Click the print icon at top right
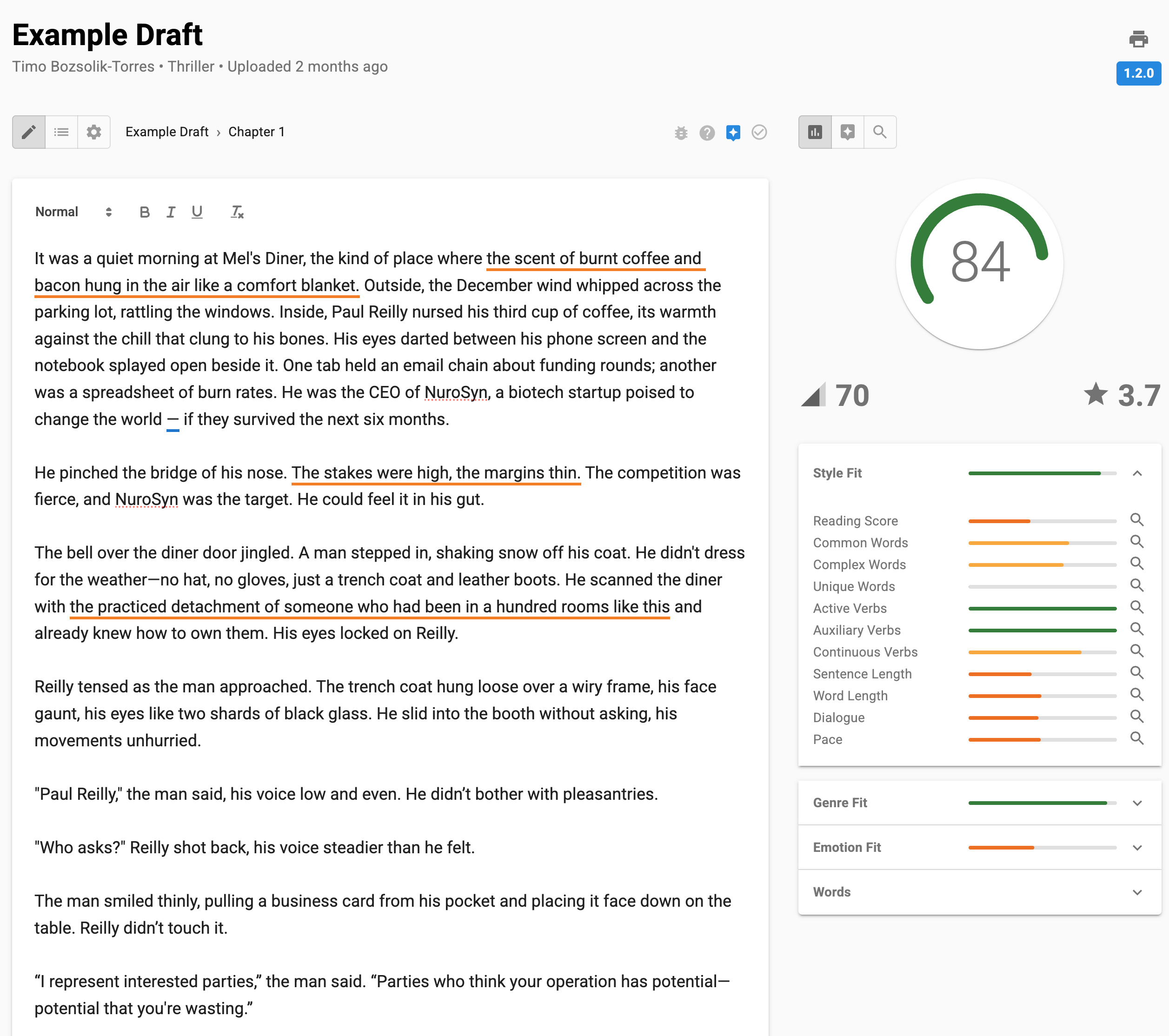This screenshot has width=1169, height=1036. pyautogui.click(x=1138, y=39)
